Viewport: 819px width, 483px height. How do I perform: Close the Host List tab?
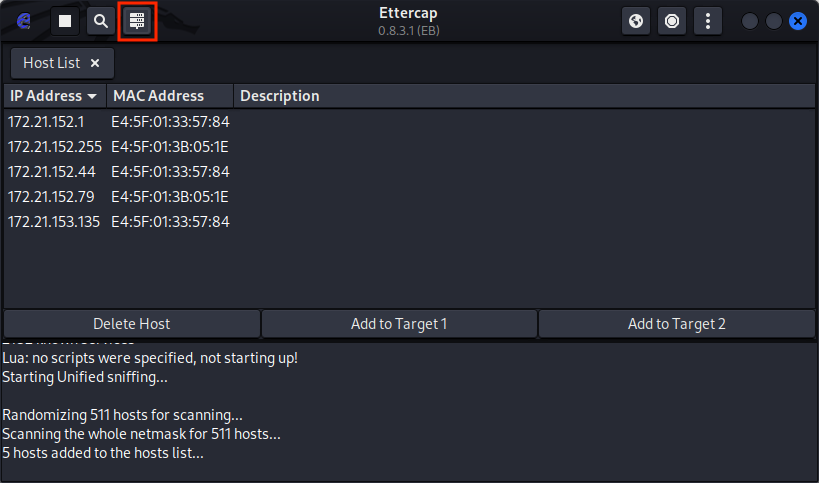(95, 63)
